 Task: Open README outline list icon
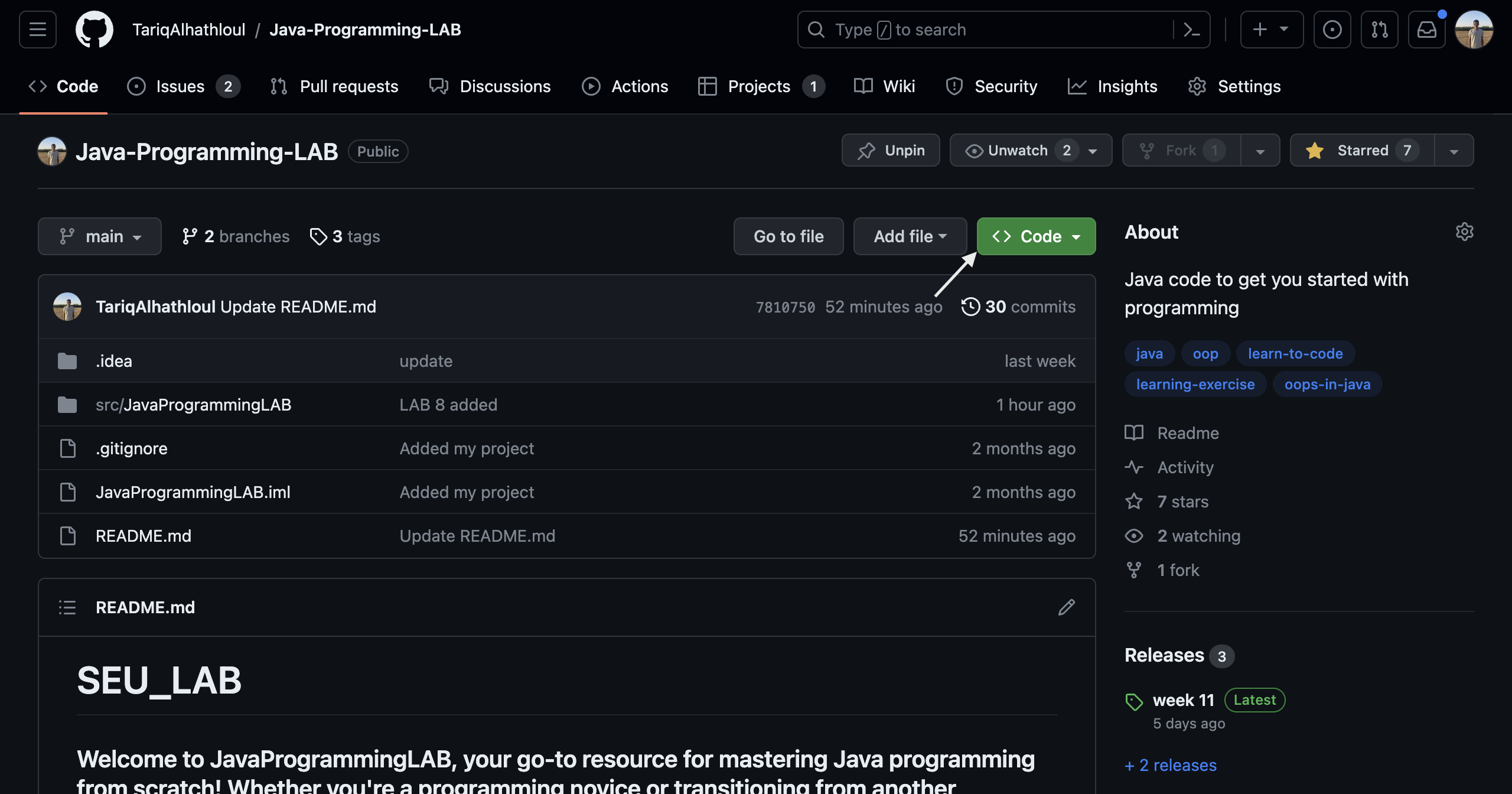[x=67, y=607]
